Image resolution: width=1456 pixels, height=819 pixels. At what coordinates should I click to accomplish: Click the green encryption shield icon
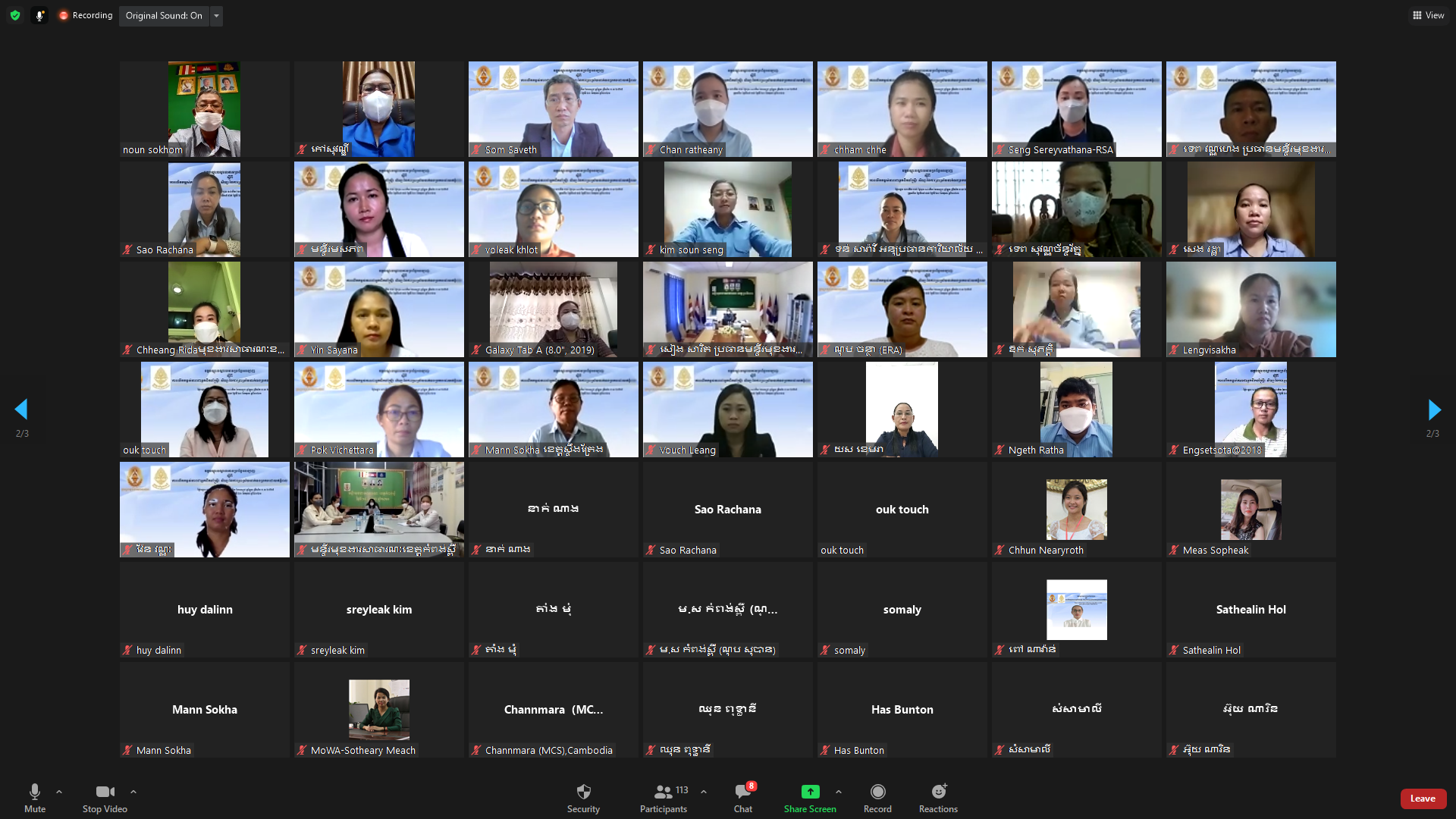(x=14, y=15)
